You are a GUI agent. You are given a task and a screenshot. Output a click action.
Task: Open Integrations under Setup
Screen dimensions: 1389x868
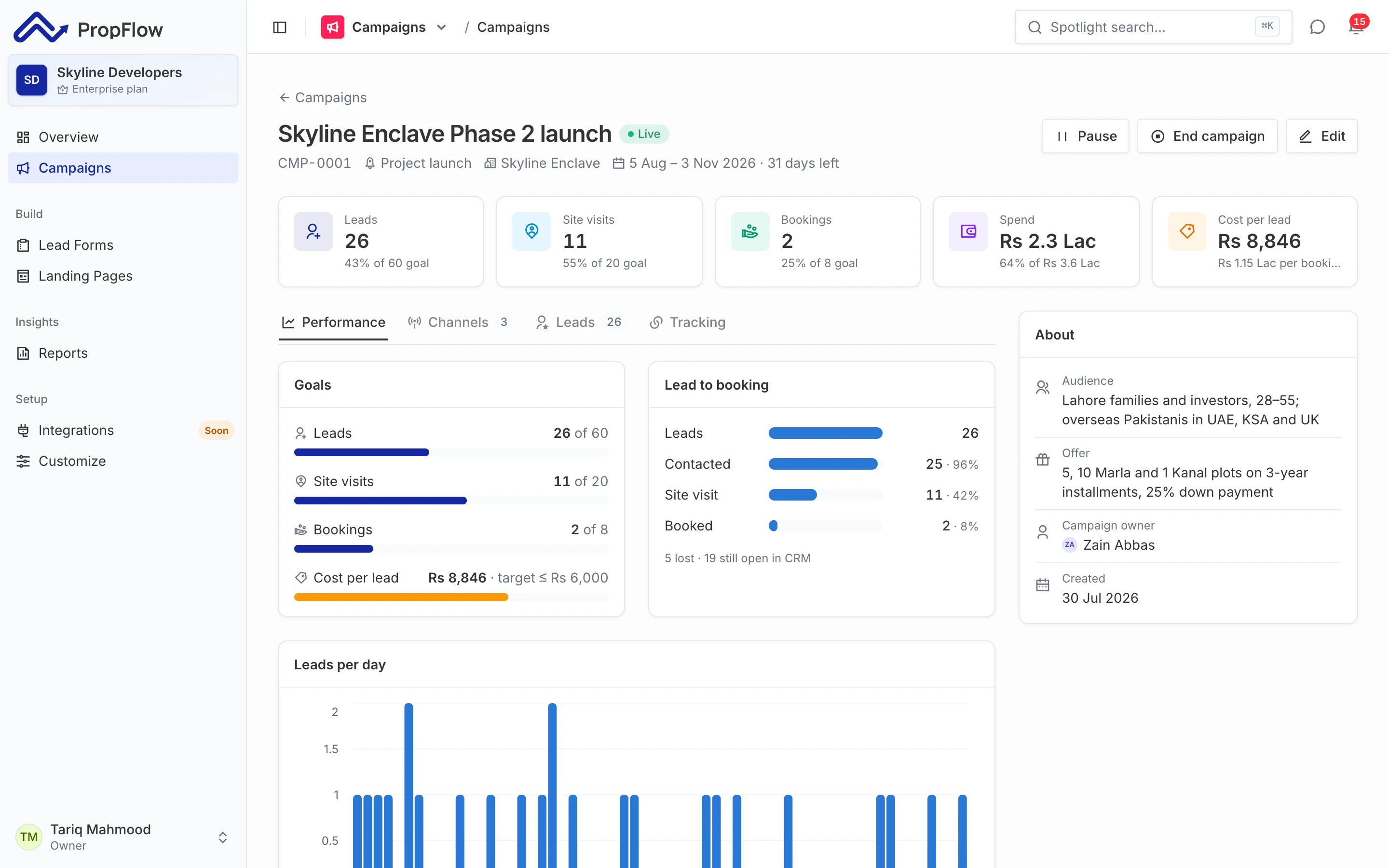123,430
